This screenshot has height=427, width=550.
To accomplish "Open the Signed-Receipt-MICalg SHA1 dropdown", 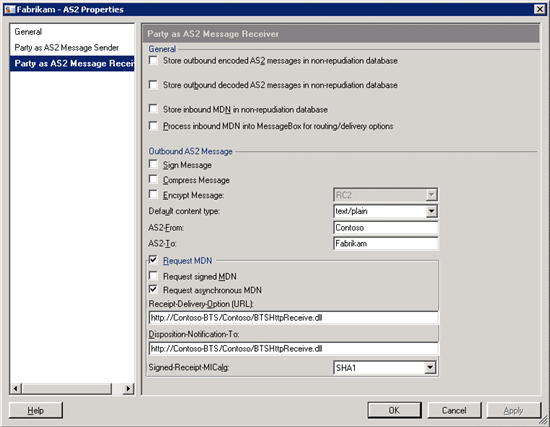I will 430,368.
